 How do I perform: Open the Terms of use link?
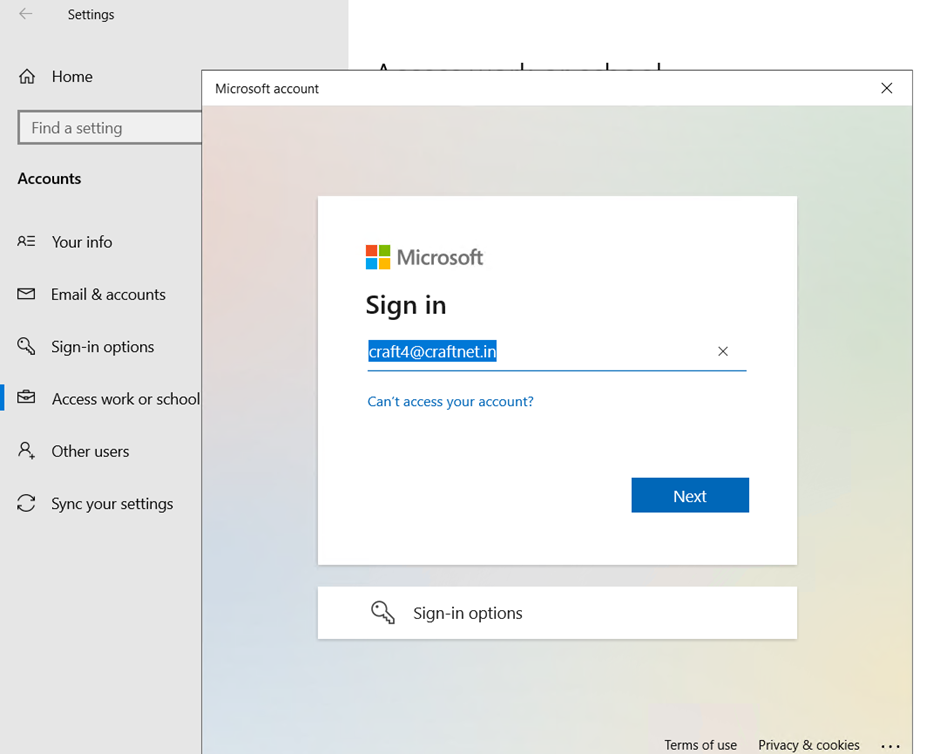tap(700, 744)
